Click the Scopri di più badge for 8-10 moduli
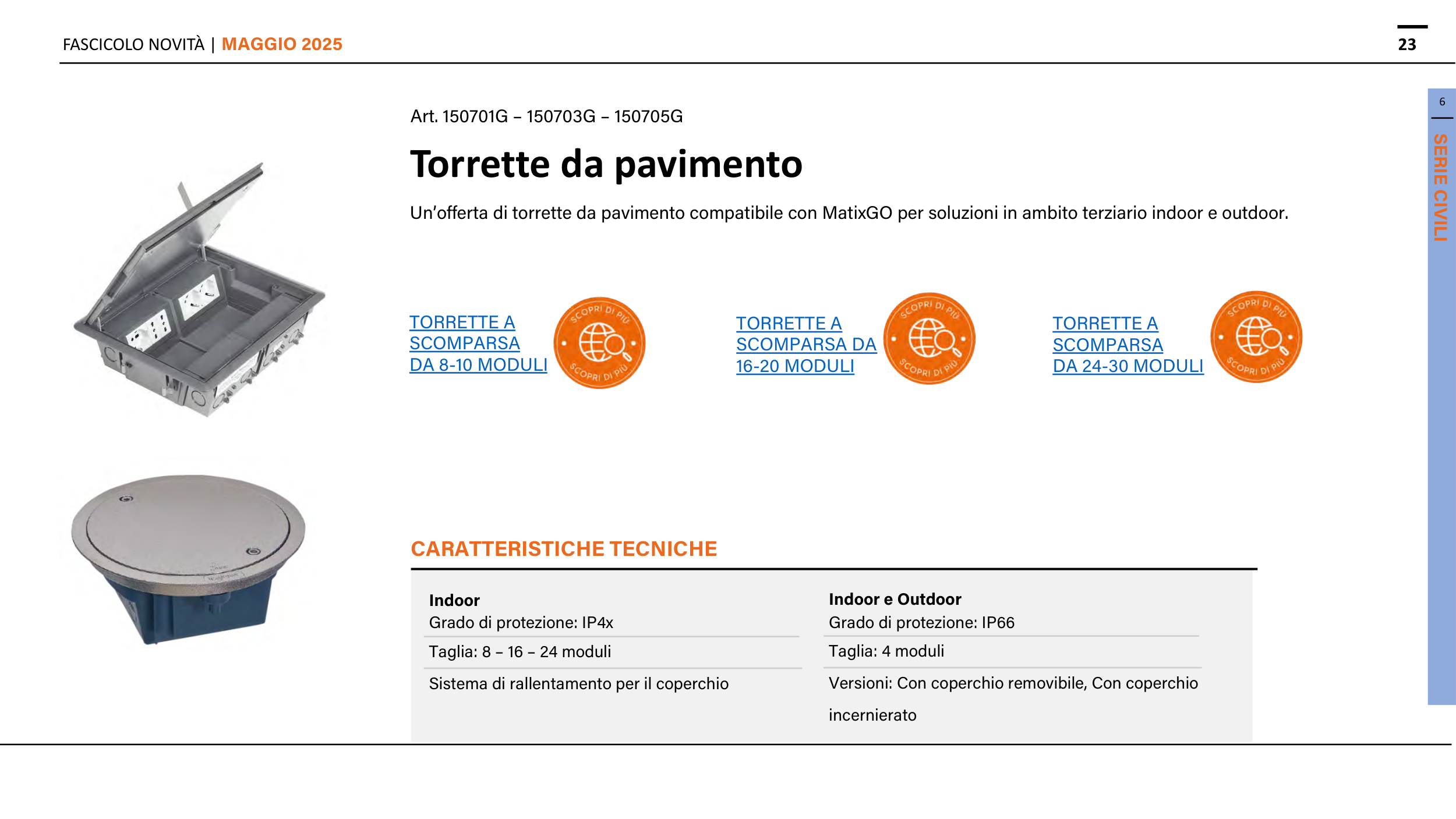 click(x=599, y=343)
